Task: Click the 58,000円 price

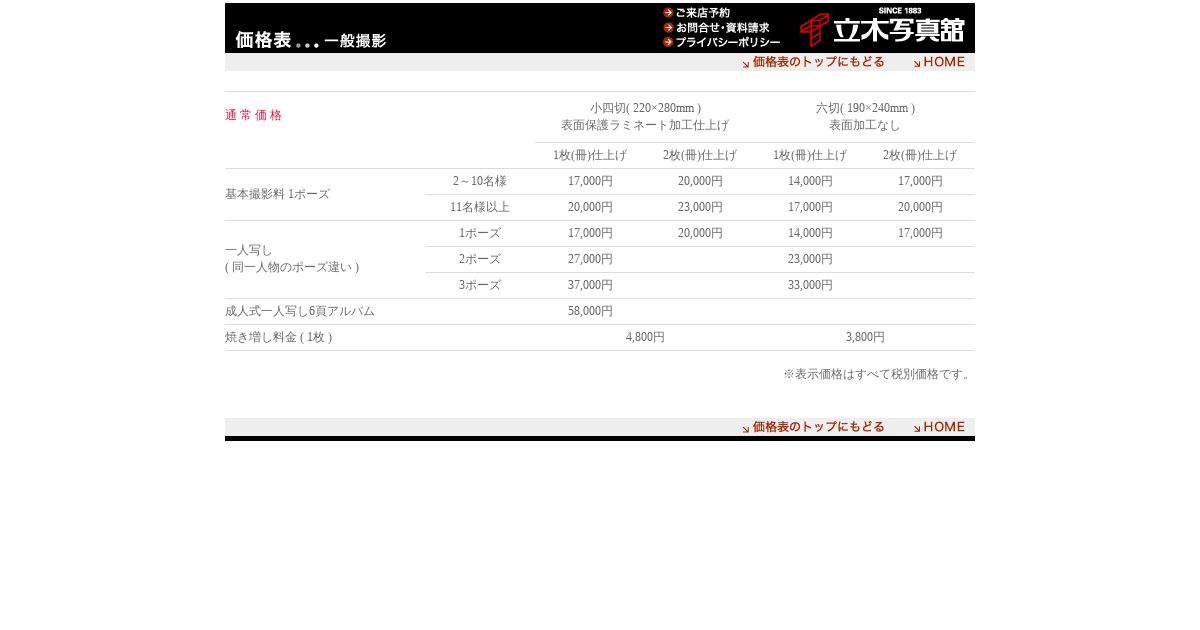Action: [x=590, y=311]
